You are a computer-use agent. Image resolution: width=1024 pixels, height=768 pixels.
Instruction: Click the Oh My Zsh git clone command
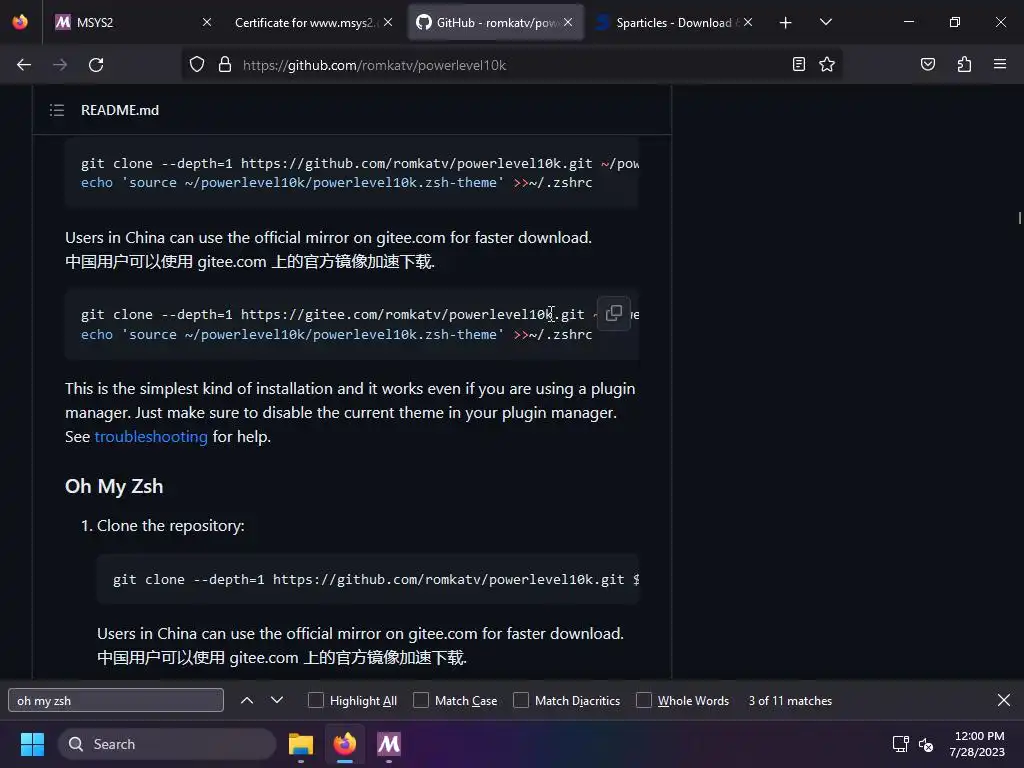(x=376, y=579)
